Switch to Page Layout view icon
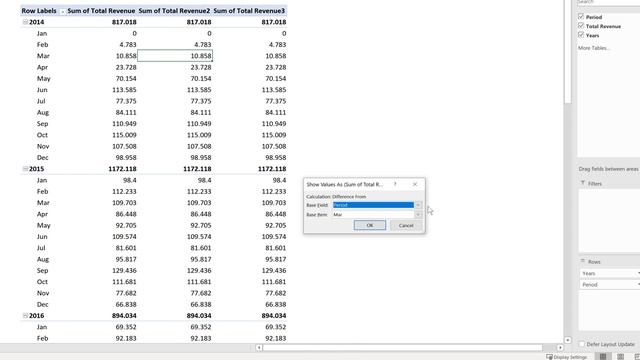640x360 pixels. (620, 357)
